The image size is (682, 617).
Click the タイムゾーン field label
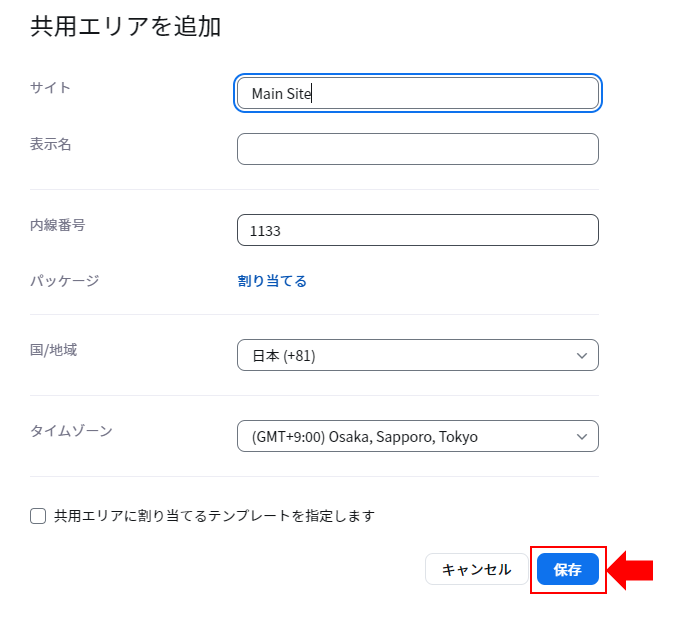[x=71, y=431]
